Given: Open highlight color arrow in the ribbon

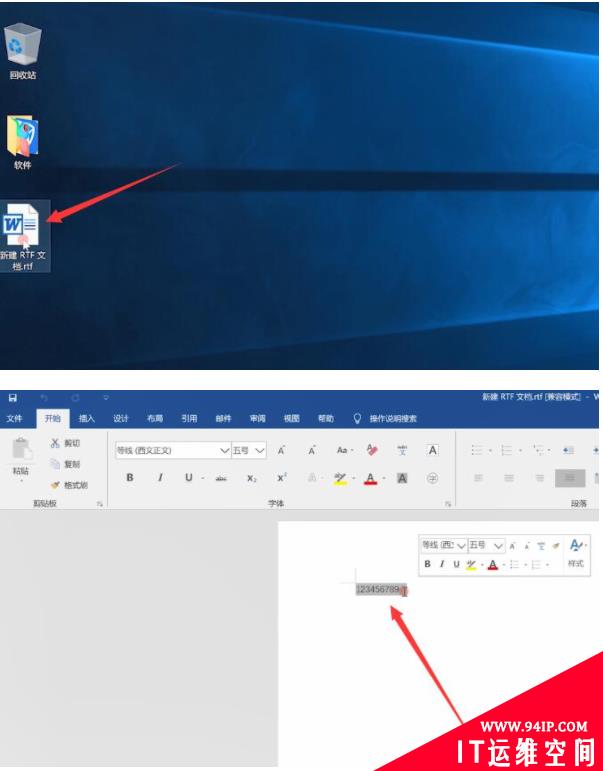Looking at the screenshot, I should (x=353, y=478).
